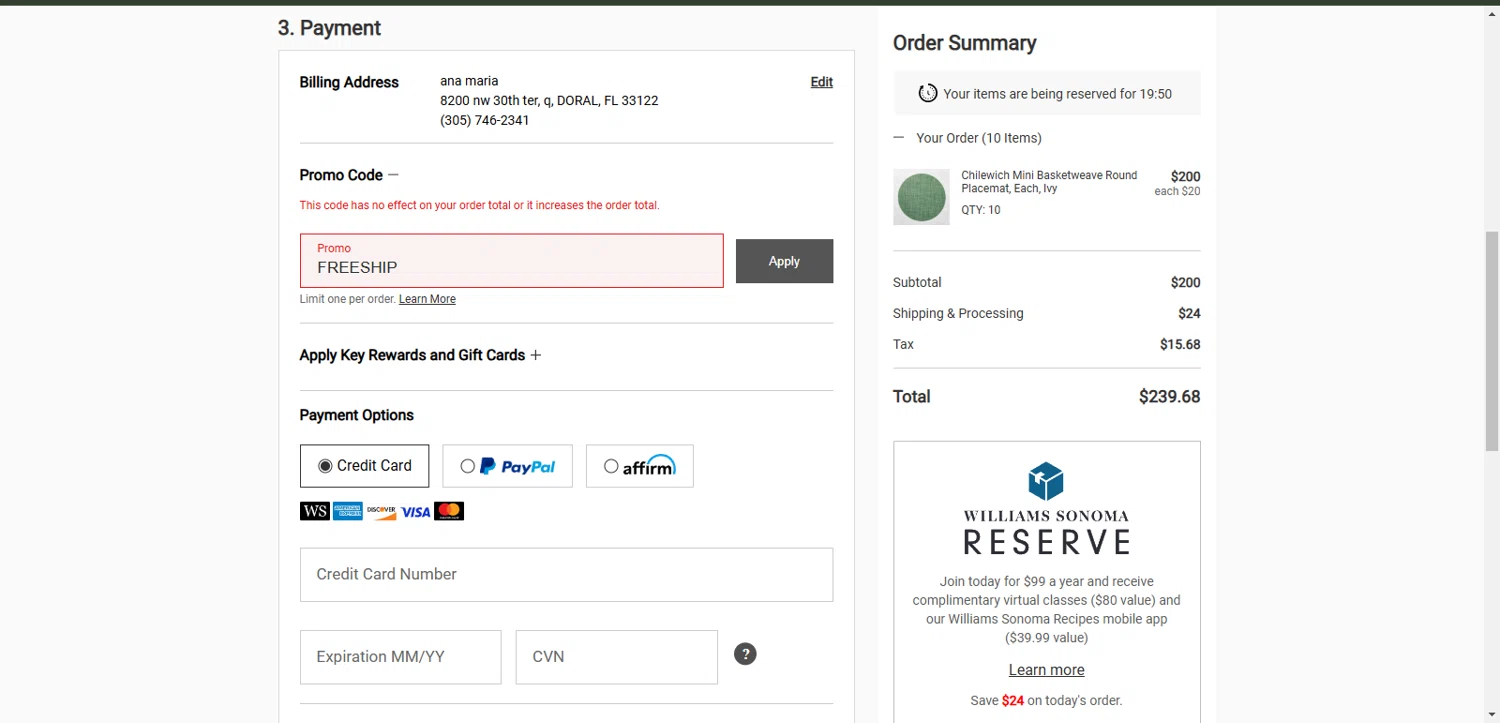
Task: Collapse the Promo Code section
Action: [x=393, y=174]
